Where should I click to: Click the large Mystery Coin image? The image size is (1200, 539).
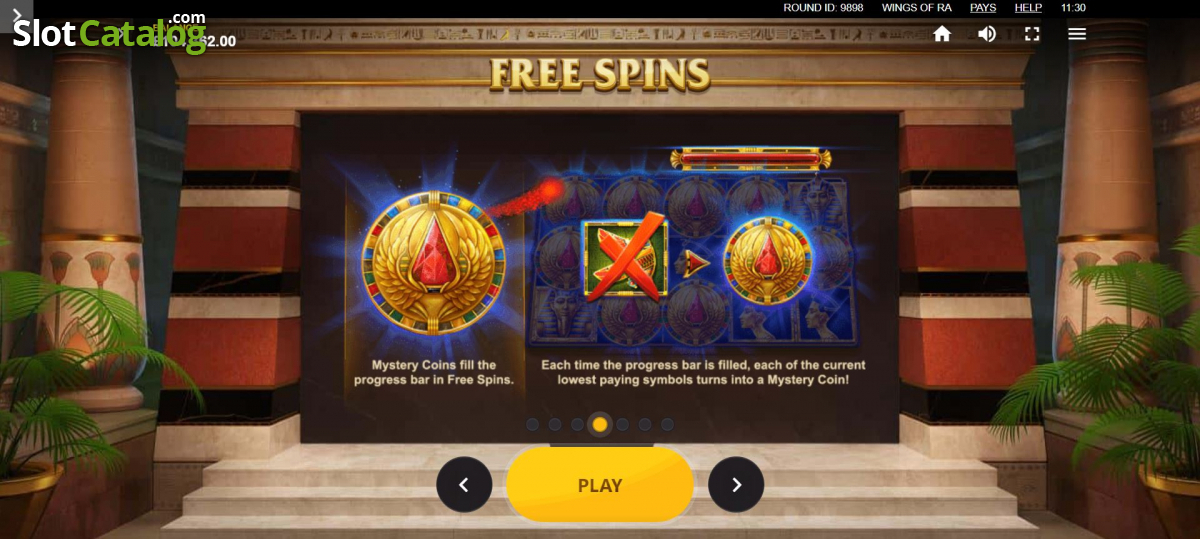[433, 263]
